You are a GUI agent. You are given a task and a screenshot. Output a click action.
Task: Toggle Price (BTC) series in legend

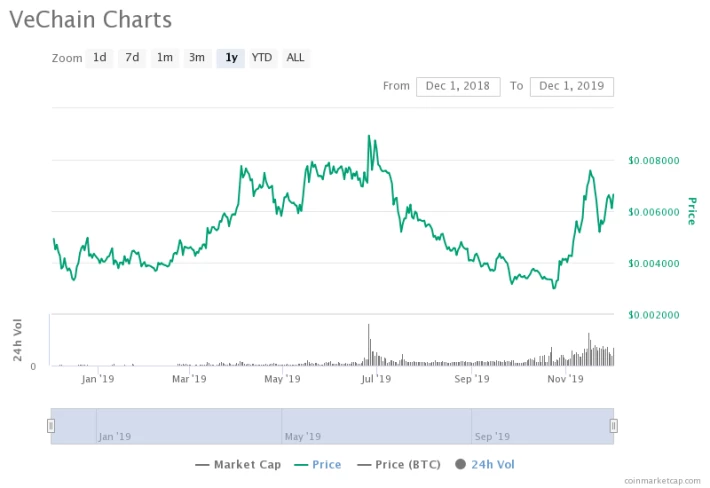click(399, 464)
